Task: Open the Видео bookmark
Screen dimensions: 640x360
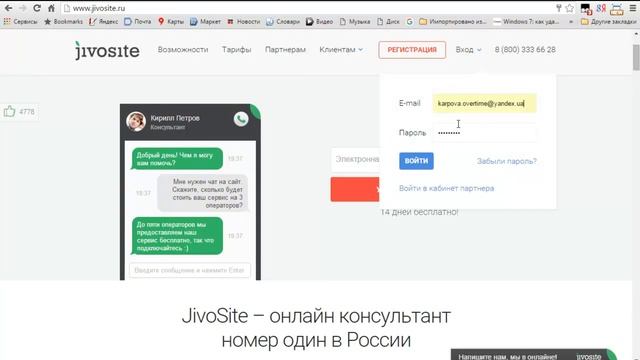Action: (320, 21)
